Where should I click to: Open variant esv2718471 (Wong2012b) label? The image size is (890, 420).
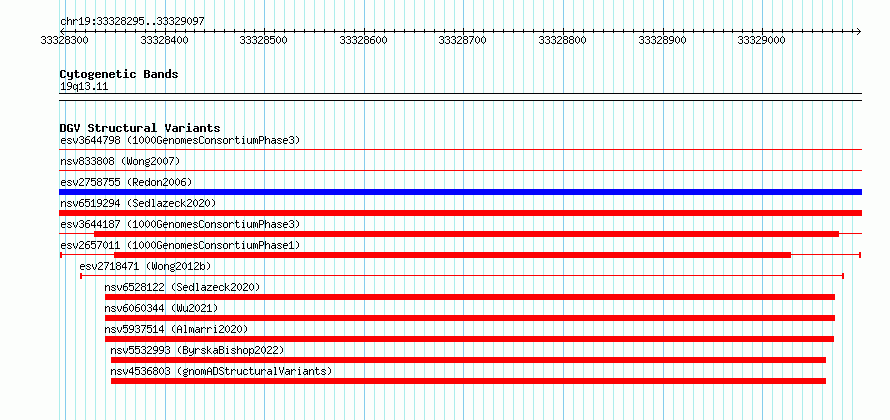(x=145, y=266)
